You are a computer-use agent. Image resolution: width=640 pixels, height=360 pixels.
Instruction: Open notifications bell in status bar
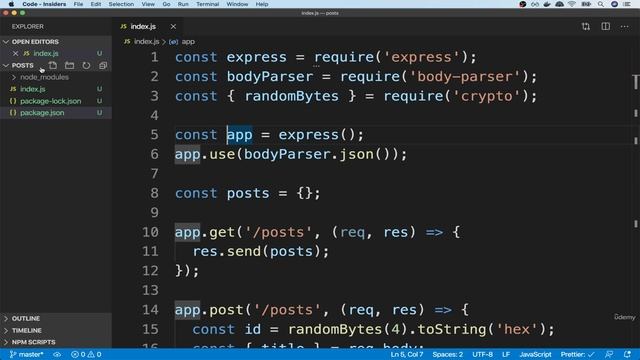(x=627, y=354)
